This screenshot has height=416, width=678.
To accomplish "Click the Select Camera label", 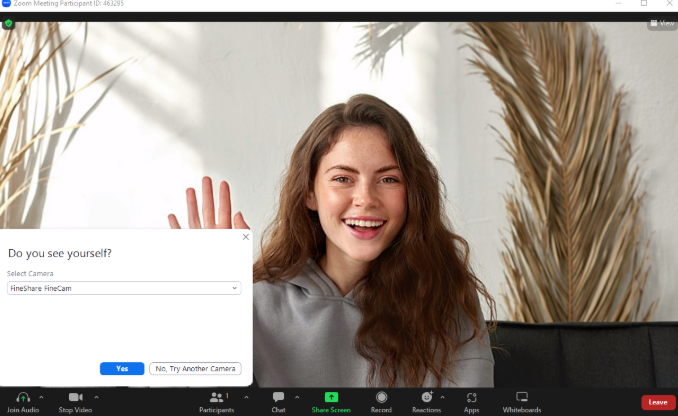I will (30, 274).
